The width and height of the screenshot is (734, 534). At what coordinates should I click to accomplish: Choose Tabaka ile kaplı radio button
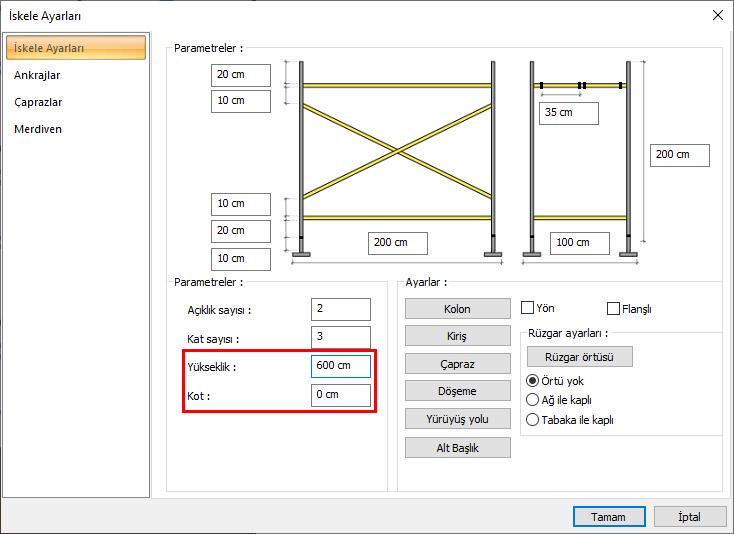click(x=533, y=420)
